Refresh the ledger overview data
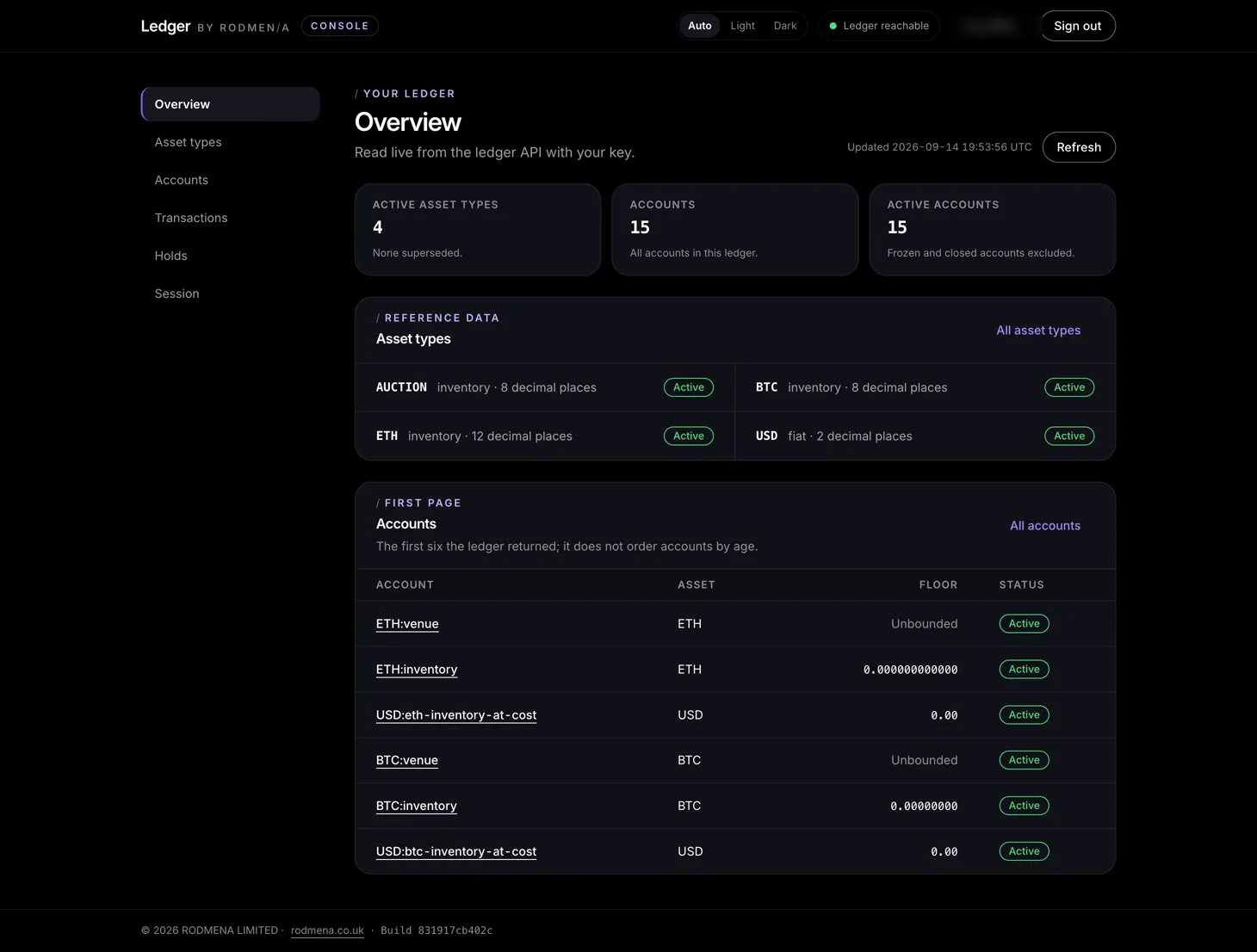The width and height of the screenshot is (1257, 952). [x=1079, y=147]
